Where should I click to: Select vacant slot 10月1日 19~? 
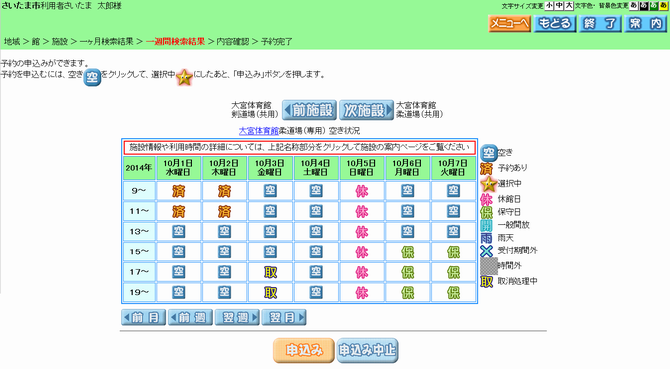179,293
